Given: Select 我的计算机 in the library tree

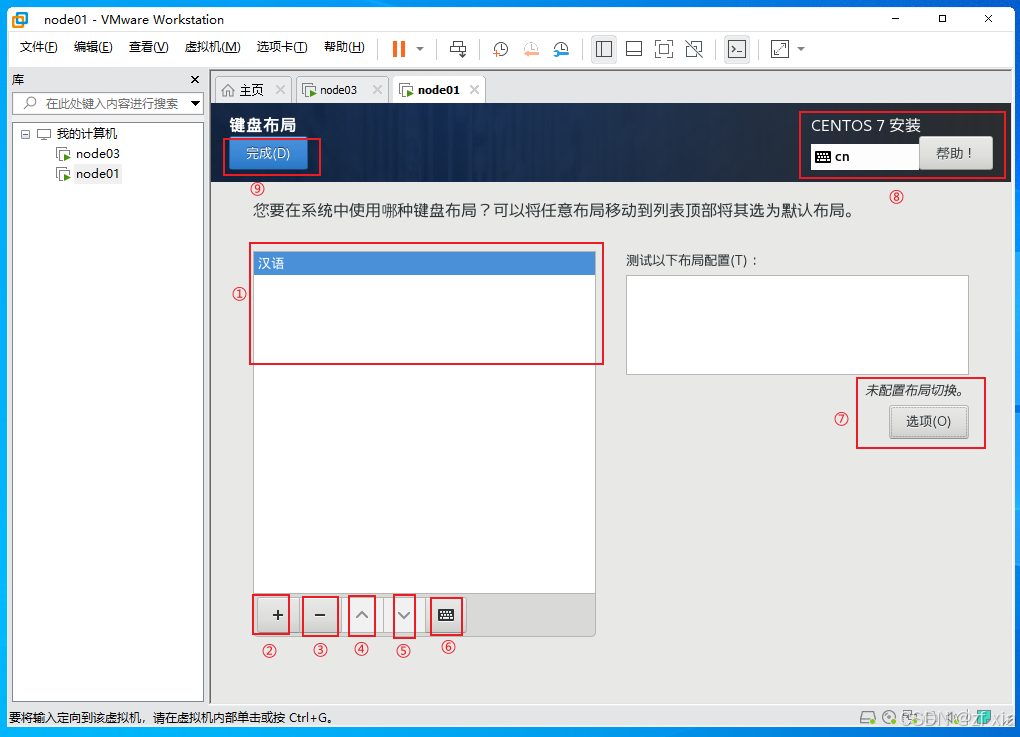Looking at the screenshot, I should pos(87,134).
